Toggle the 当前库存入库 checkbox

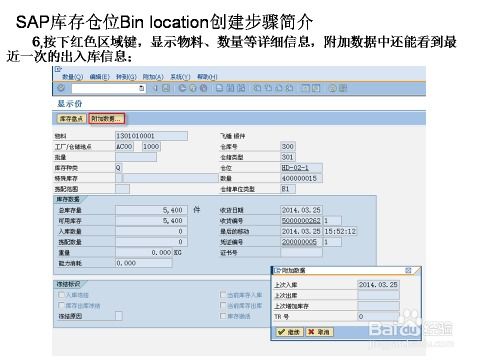click(x=223, y=295)
